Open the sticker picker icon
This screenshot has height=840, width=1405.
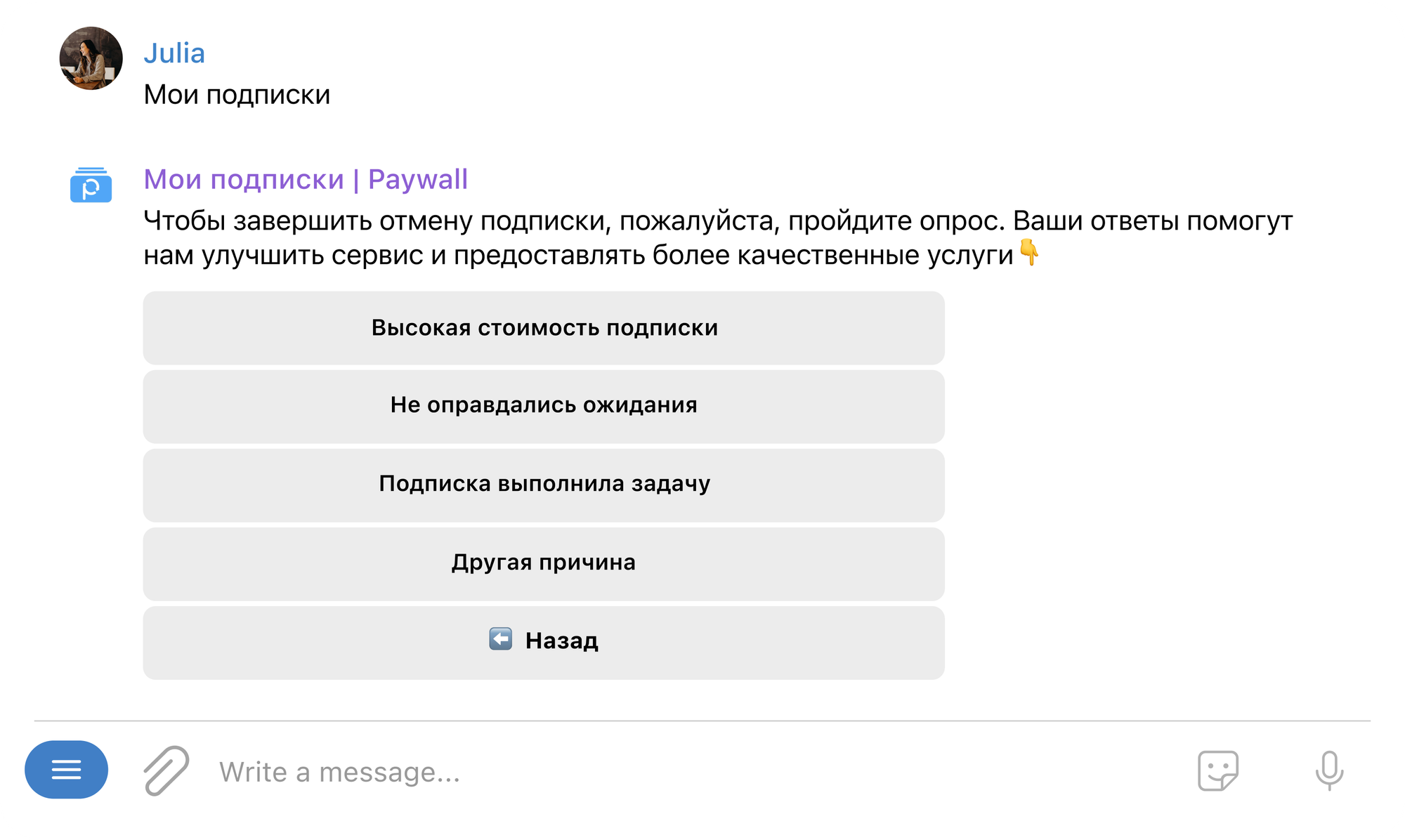tap(1217, 770)
